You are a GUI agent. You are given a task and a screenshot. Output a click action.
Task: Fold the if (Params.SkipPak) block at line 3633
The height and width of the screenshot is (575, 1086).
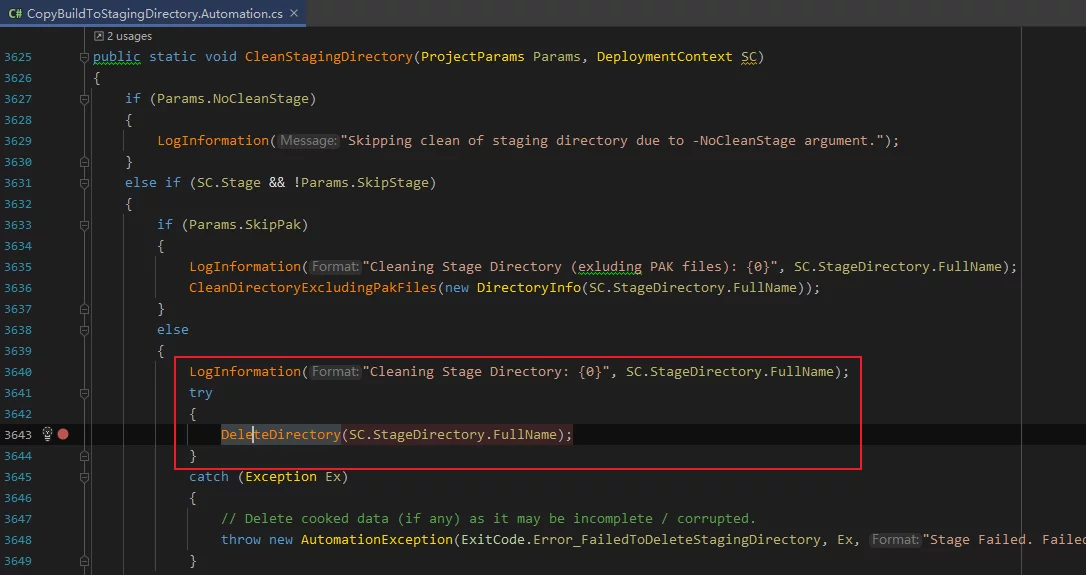pos(83,225)
